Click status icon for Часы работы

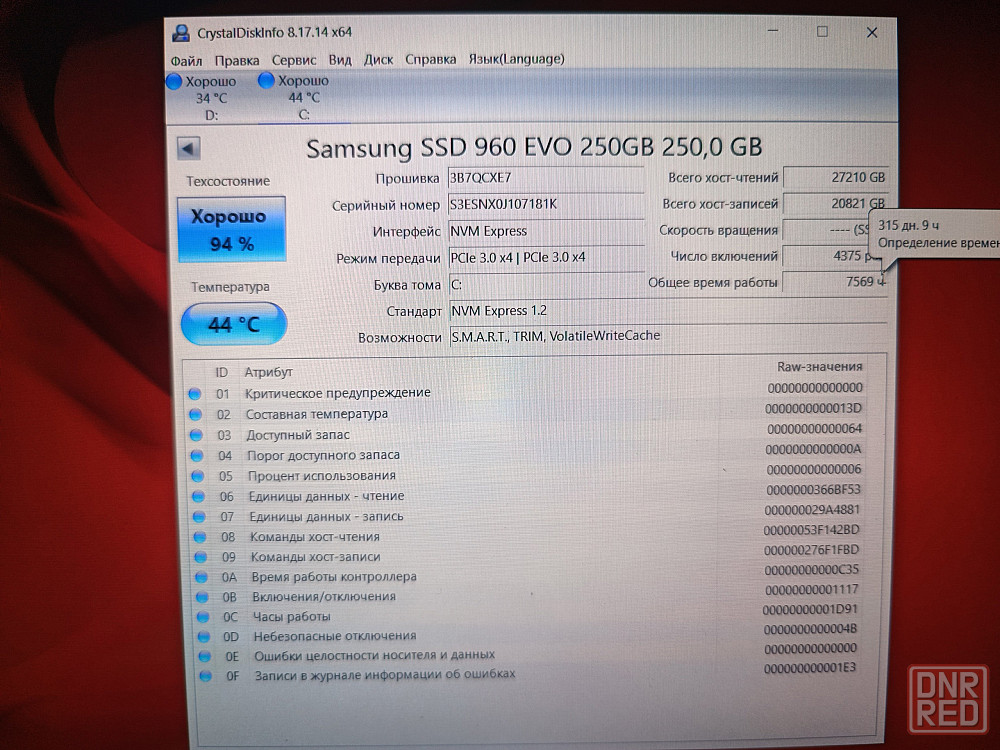(203, 617)
